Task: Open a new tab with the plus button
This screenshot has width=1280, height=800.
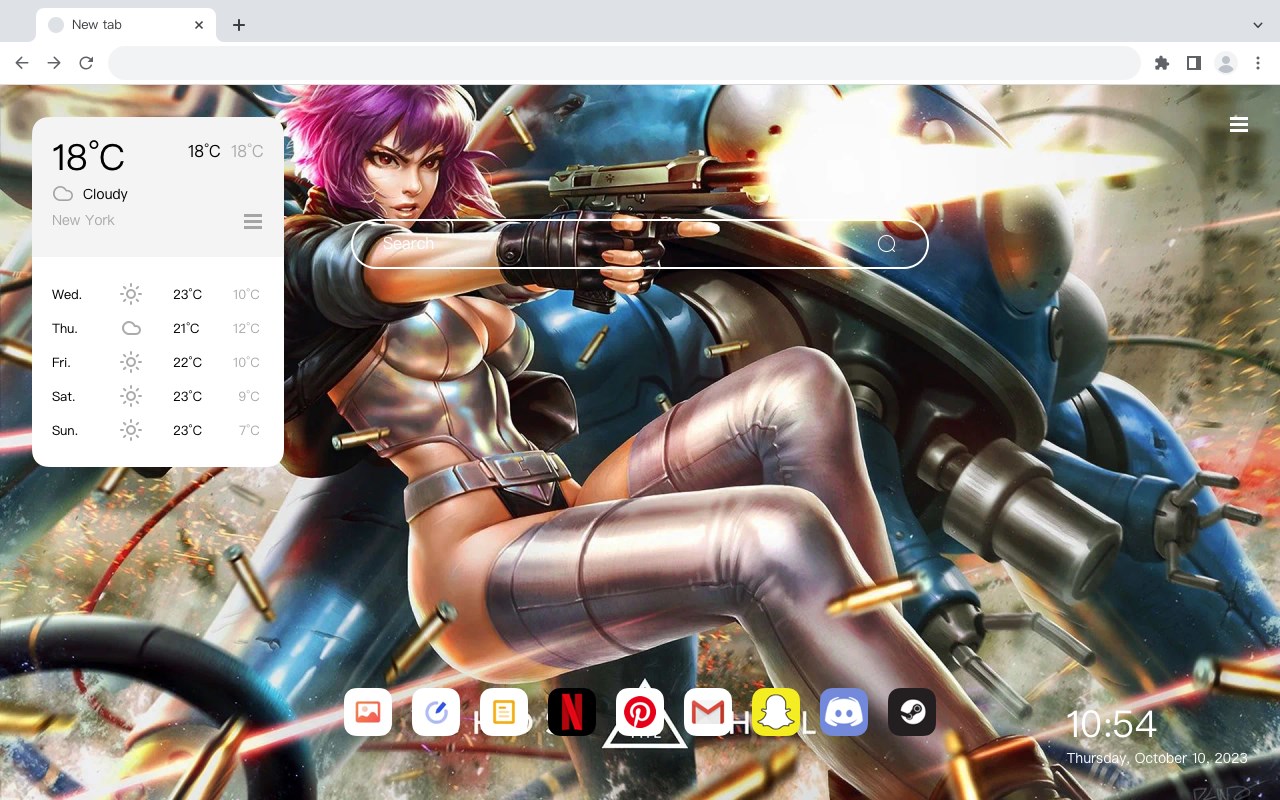Action: 238,25
